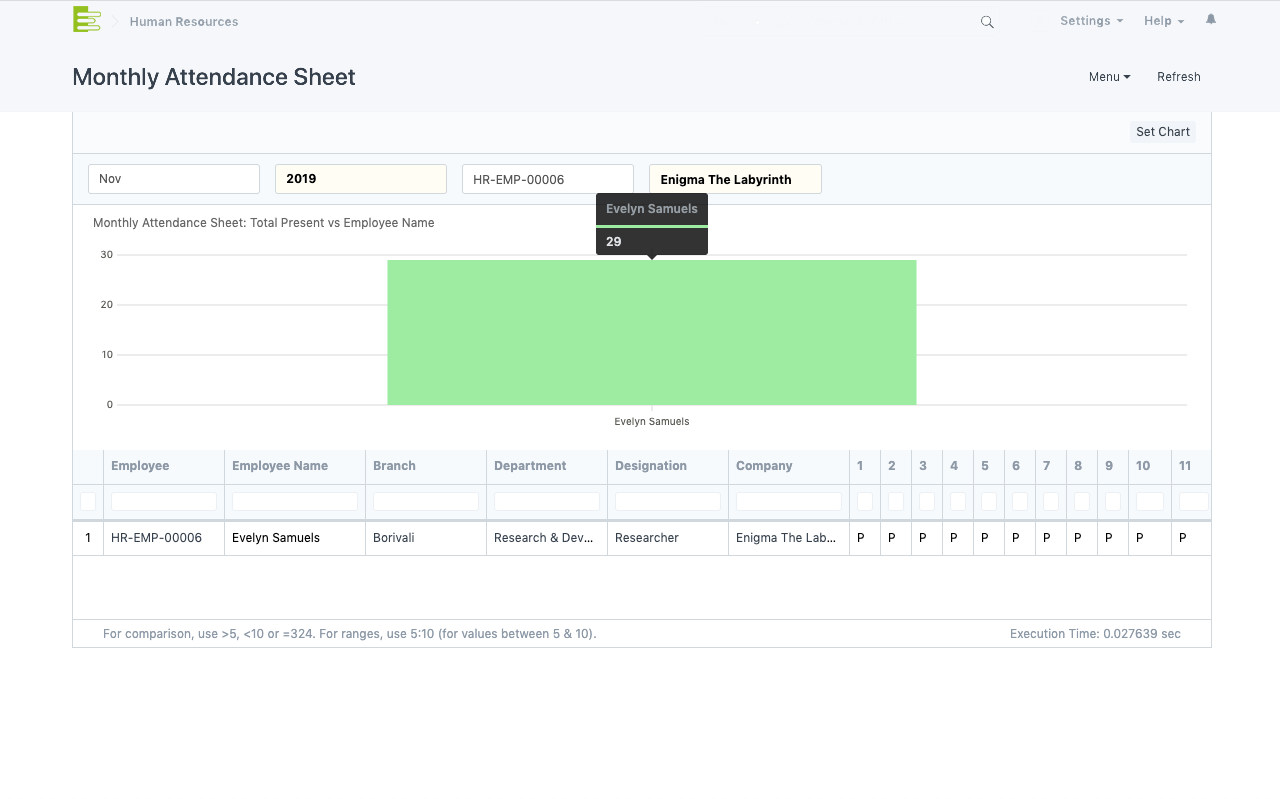The width and height of the screenshot is (1280, 799).
Task: Open the Human Resources breadcrumb
Action: coord(184,22)
